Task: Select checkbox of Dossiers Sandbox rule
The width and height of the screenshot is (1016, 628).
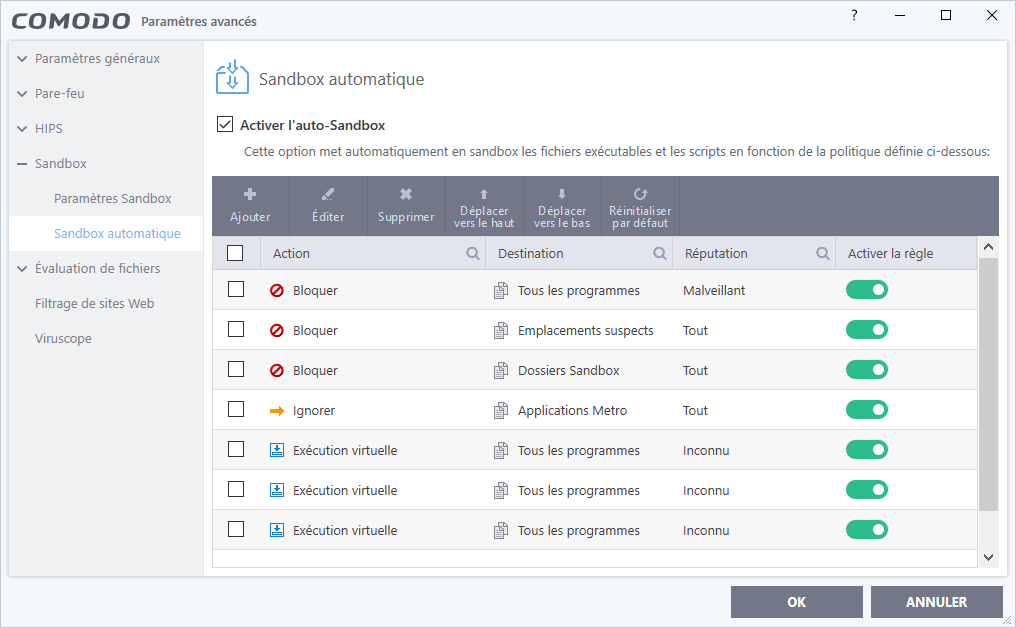Action: [236, 369]
